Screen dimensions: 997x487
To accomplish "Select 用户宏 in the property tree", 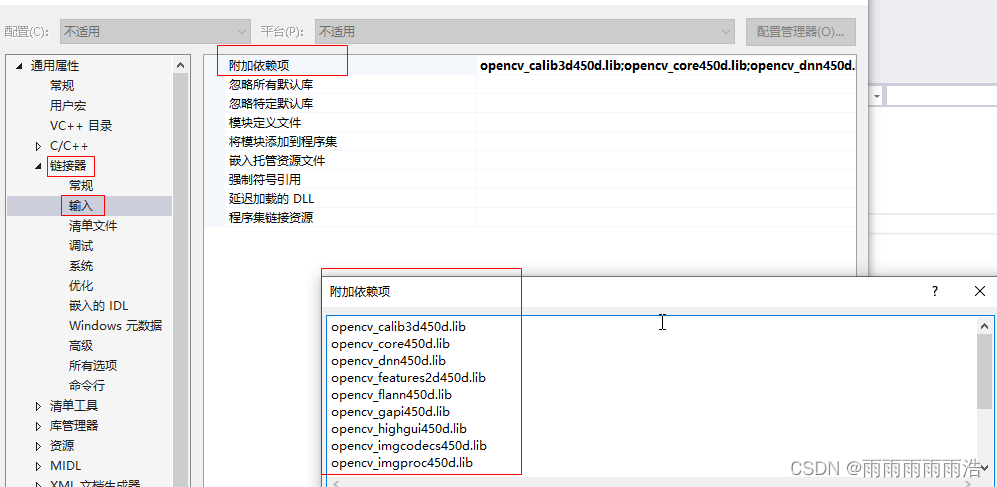I will point(68,106).
